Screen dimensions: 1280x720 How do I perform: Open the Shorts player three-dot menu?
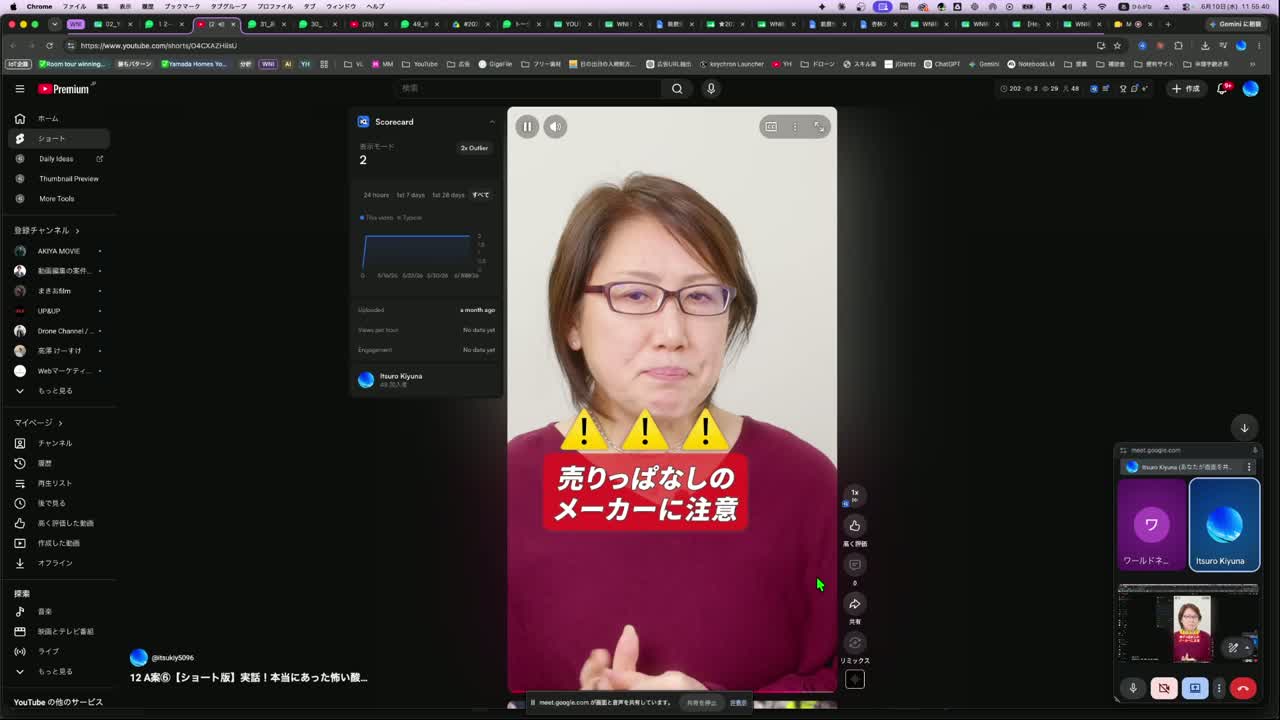(x=795, y=127)
